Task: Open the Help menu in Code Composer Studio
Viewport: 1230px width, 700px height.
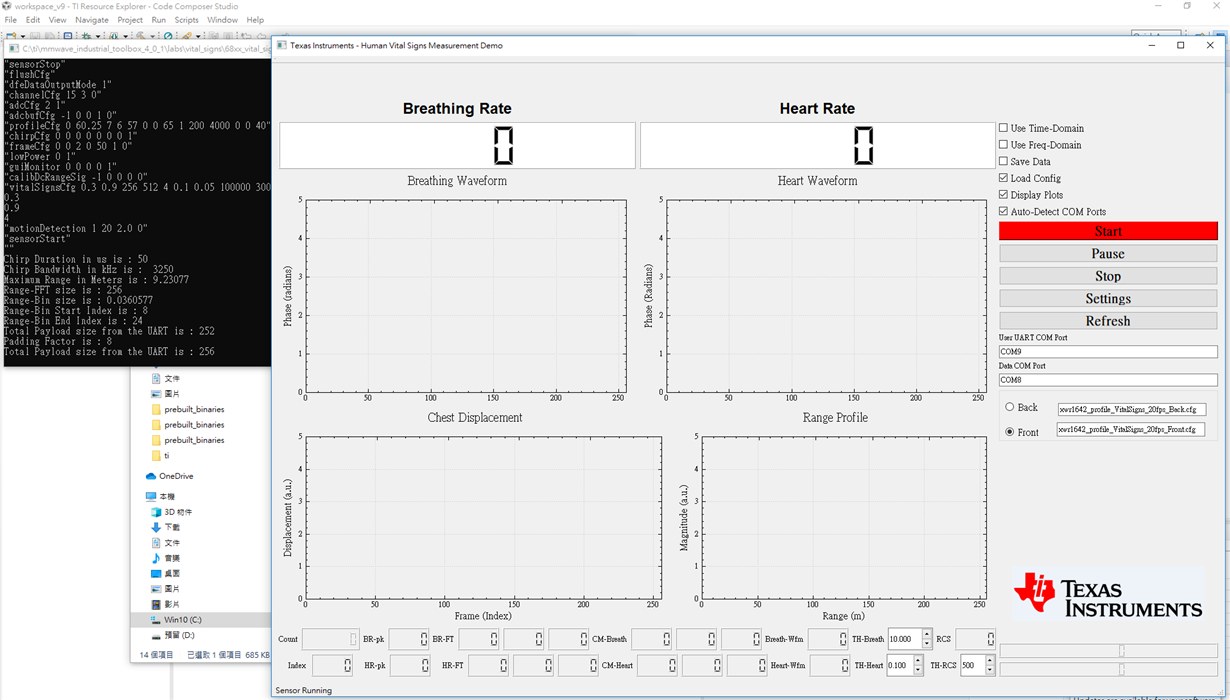Action: (255, 20)
